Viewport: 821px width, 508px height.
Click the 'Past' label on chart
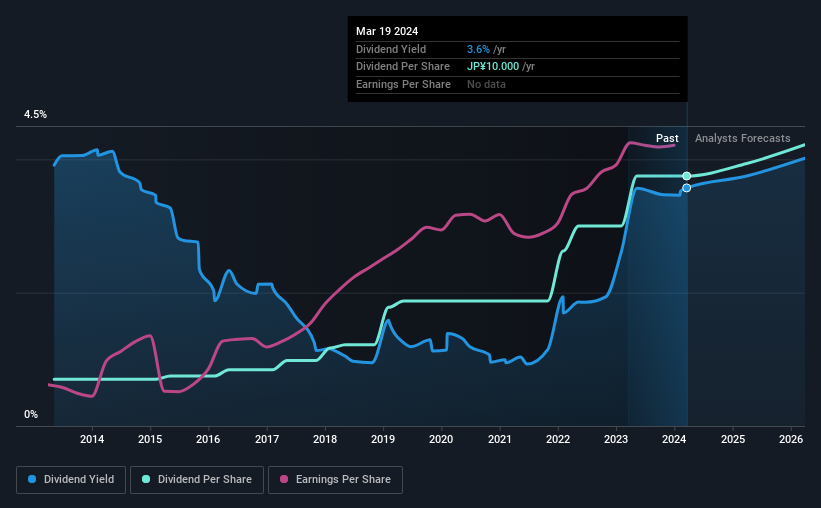tap(667, 138)
